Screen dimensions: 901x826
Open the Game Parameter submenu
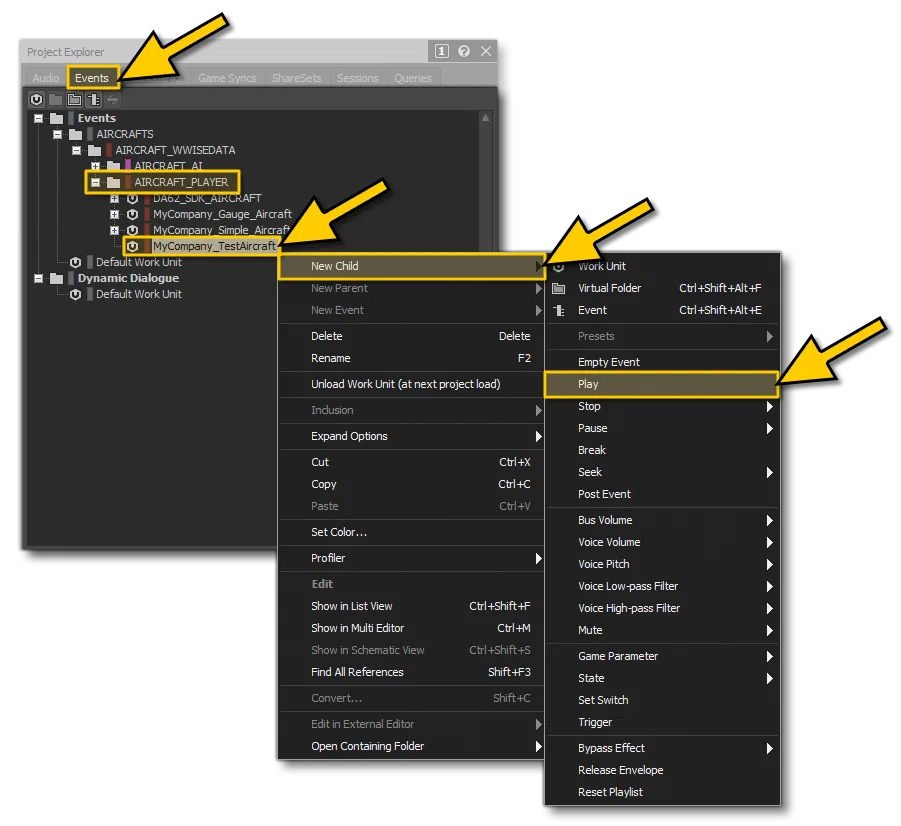(662, 656)
